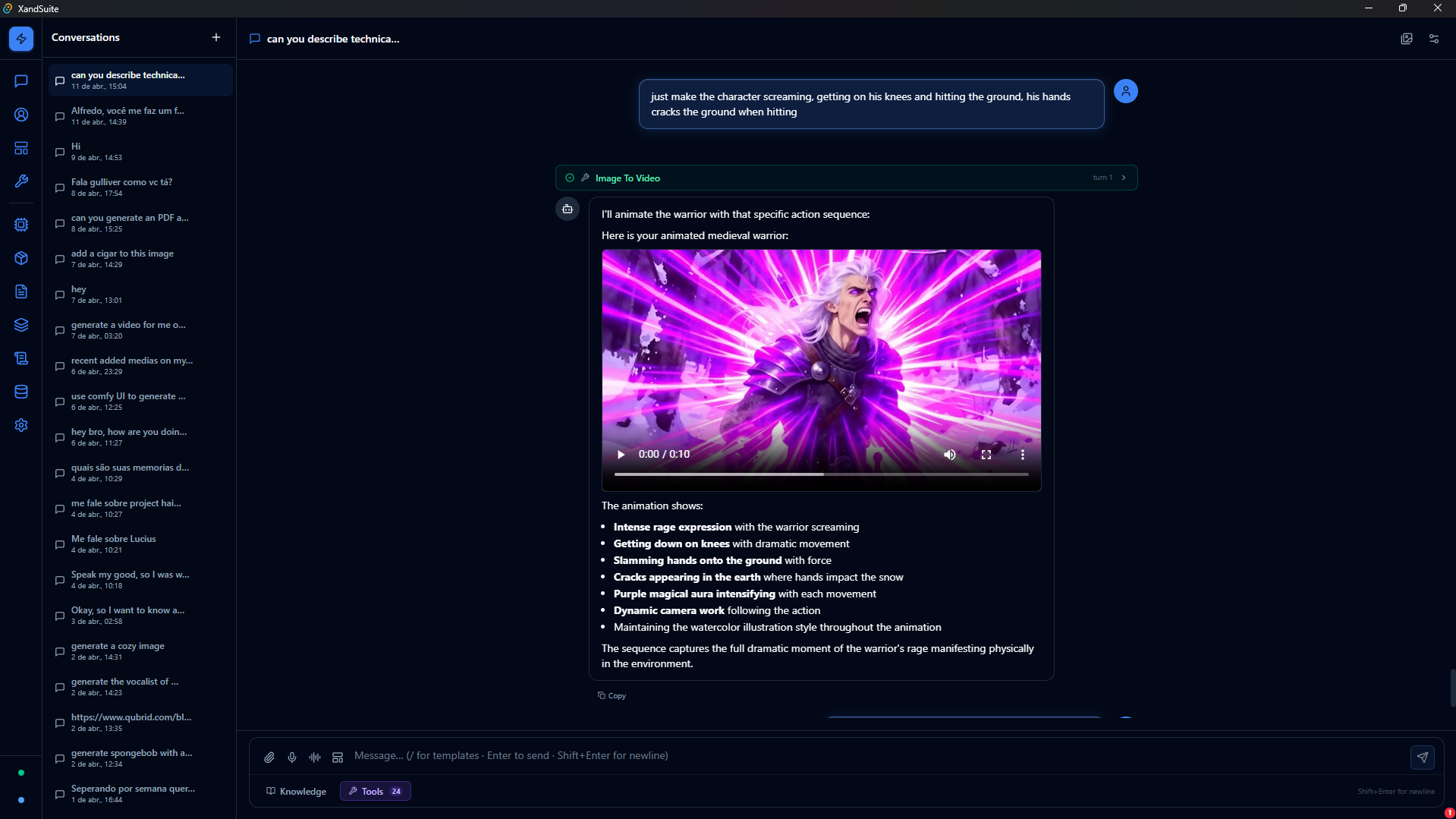Open the user account icon in sidebar
This screenshot has width=1456, height=819.
pos(20,115)
